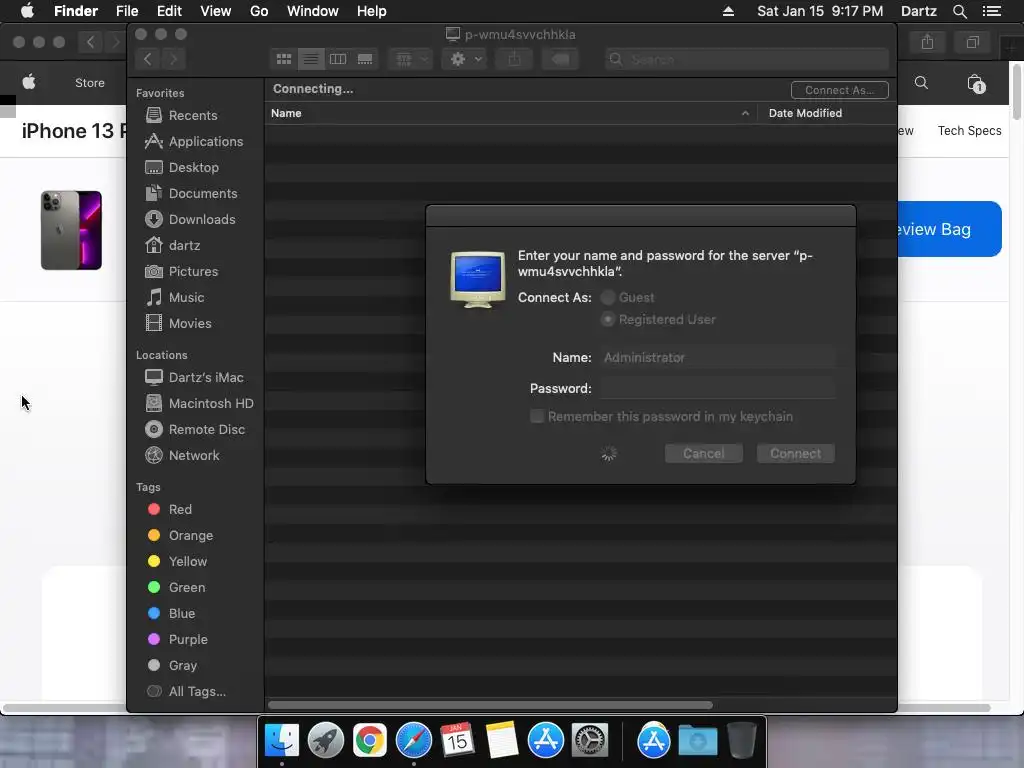Viewport: 1024px width, 768px height.
Task: Open Spotlight search in menu bar
Action: point(959,11)
